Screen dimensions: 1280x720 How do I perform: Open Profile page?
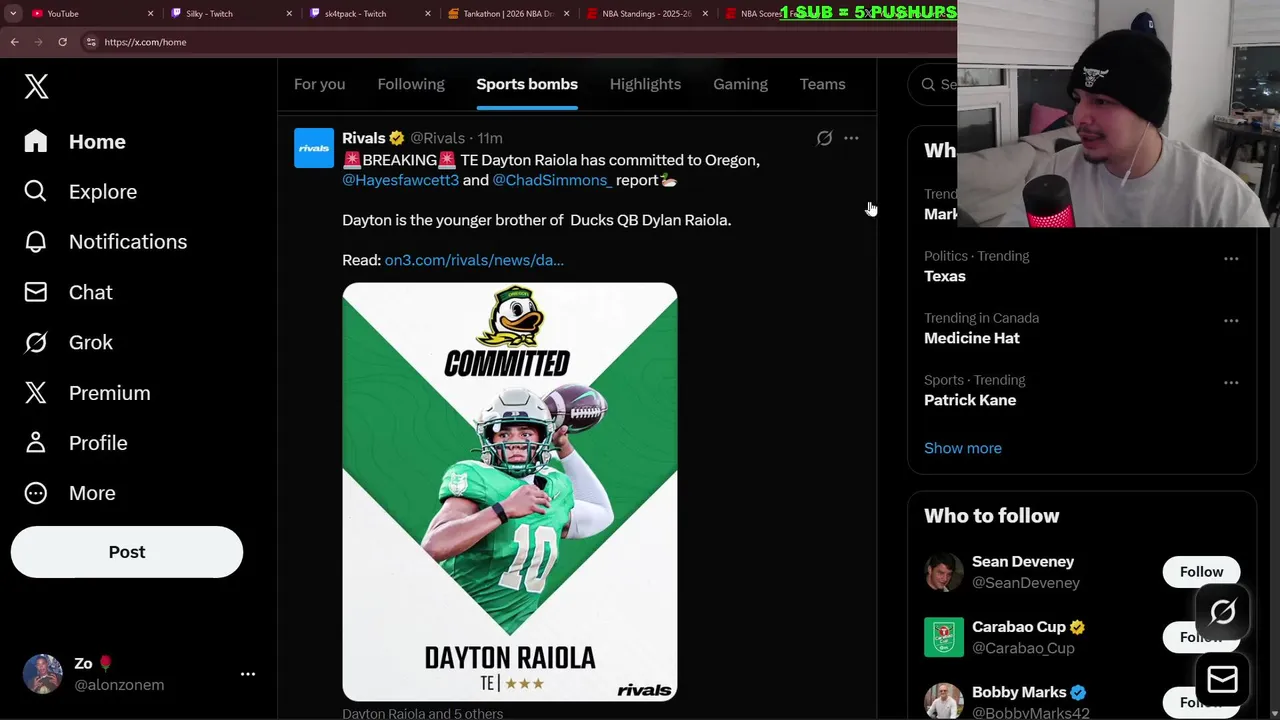tap(76, 443)
